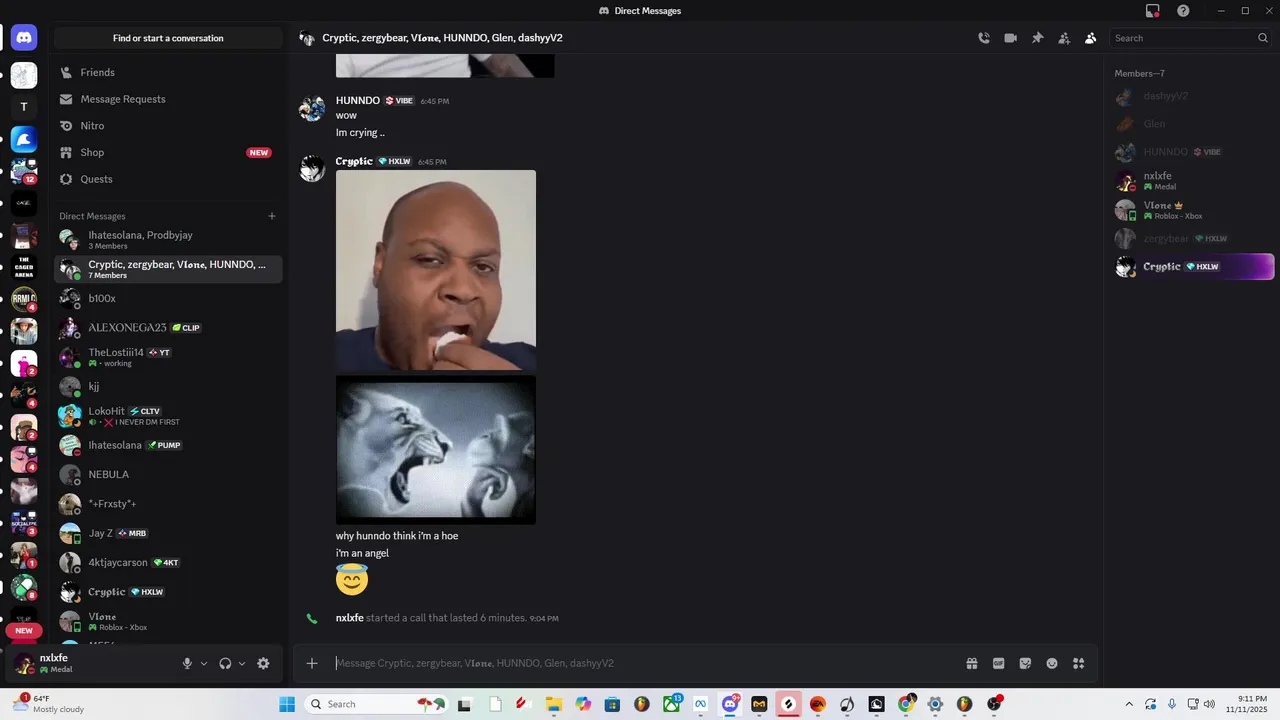Select member Vlone in member list
The image size is (1280, 720).
[1193, 210]
